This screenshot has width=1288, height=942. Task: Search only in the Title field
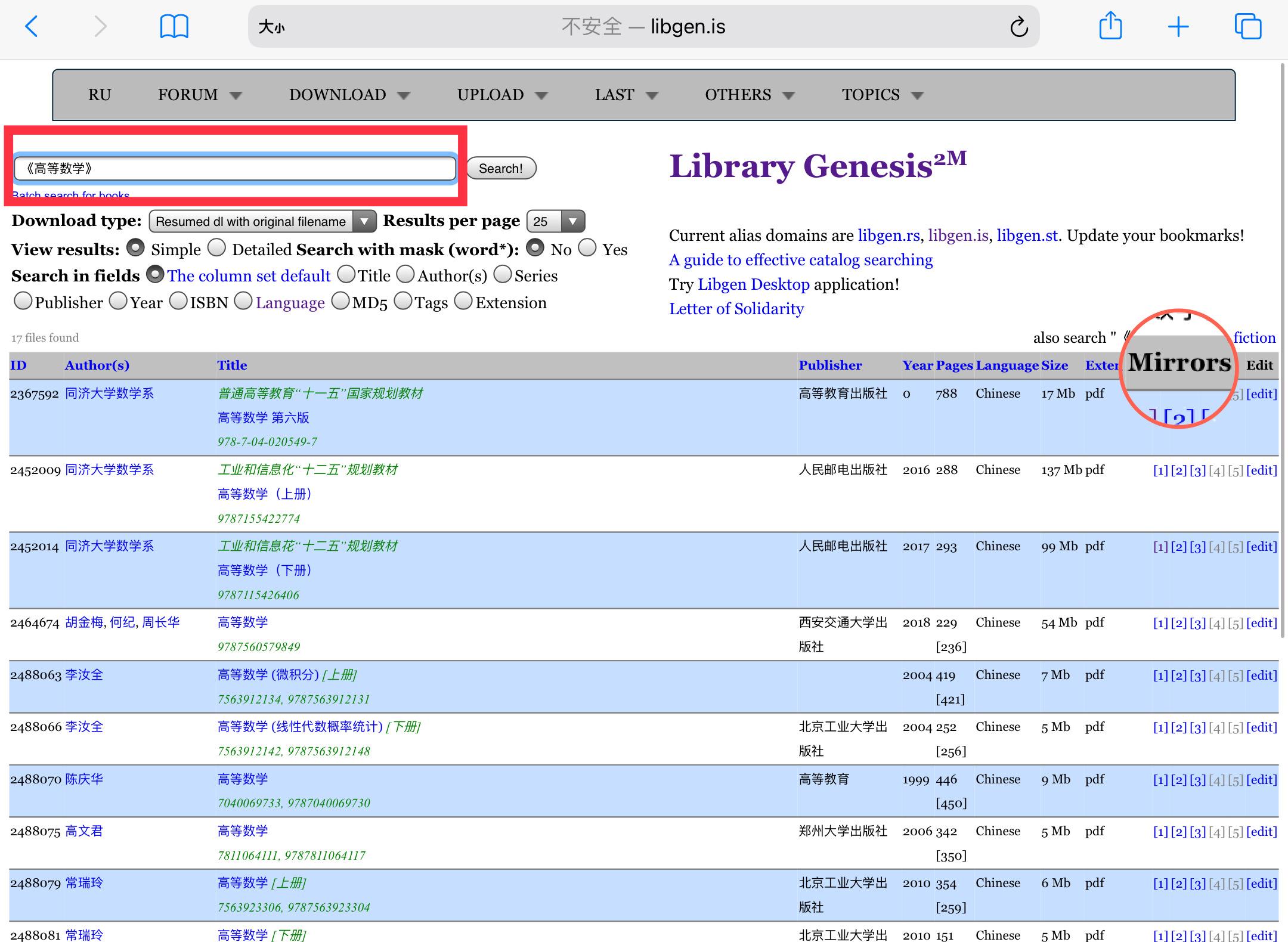tap(346, 274)
